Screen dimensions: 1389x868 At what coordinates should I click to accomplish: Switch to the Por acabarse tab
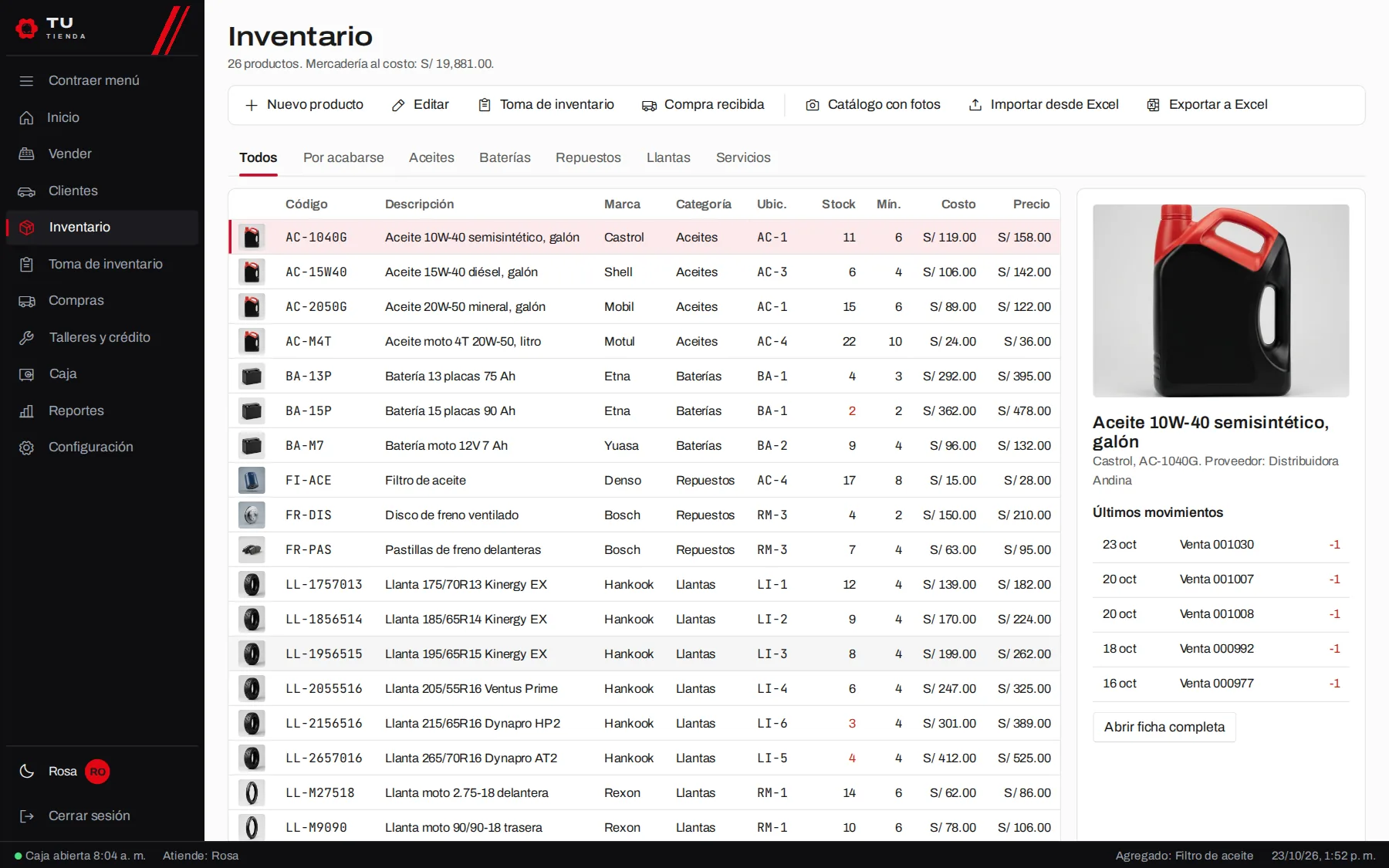pyautogui.click(x=343, y=157)
